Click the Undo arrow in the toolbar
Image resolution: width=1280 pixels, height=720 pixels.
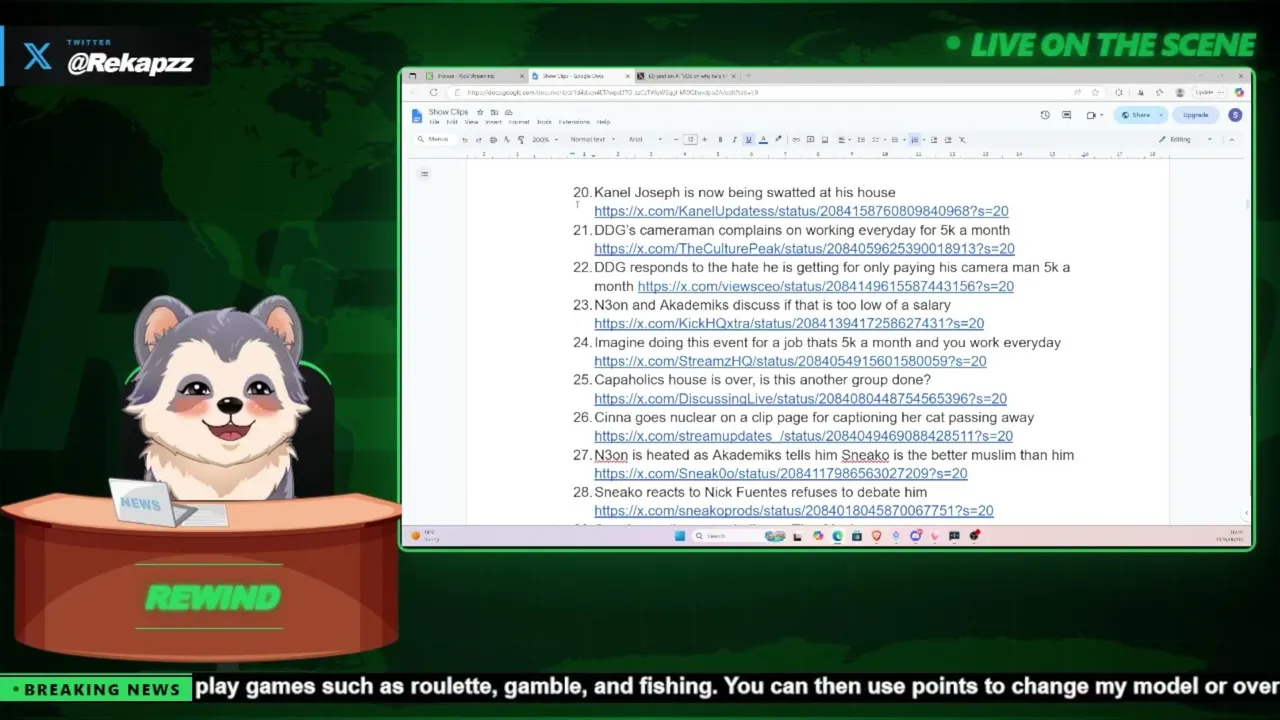click(464, 140)
